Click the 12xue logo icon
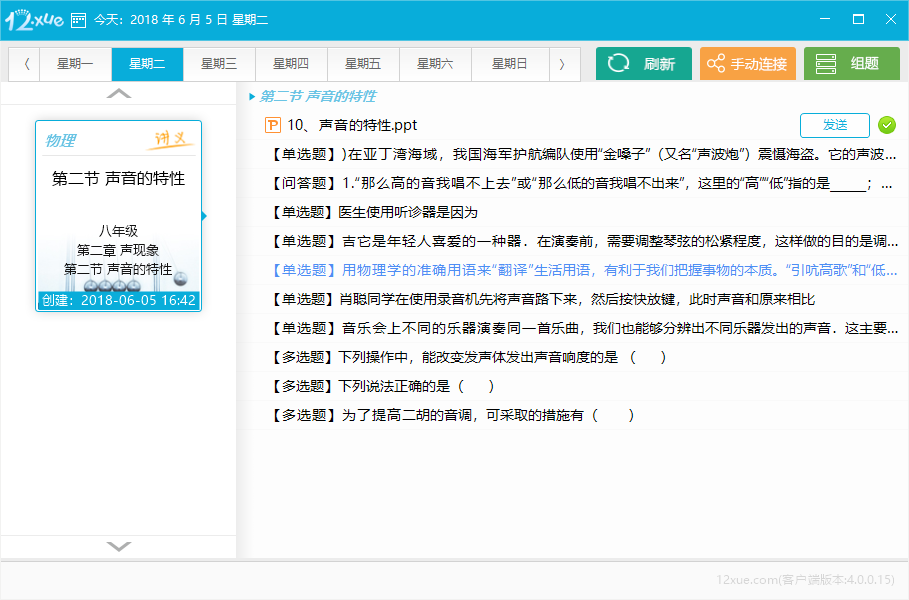Image resolution: width=909 pixels, height=600 pixels. (x=32, y=19)
